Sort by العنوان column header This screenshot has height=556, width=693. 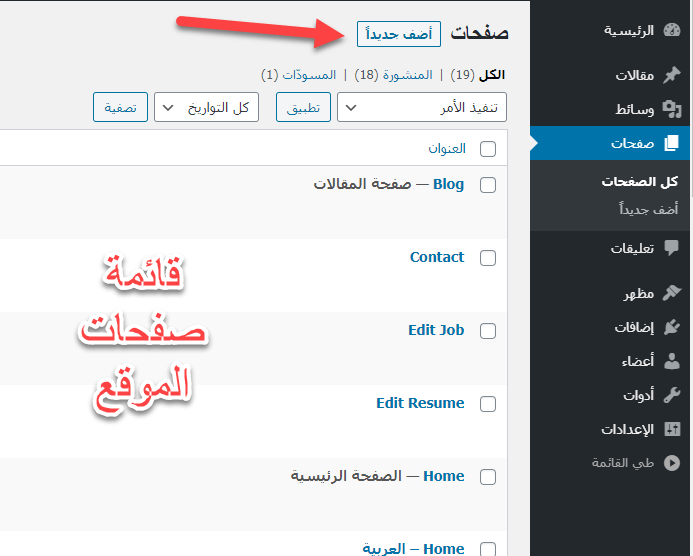(x=447, y=149)
